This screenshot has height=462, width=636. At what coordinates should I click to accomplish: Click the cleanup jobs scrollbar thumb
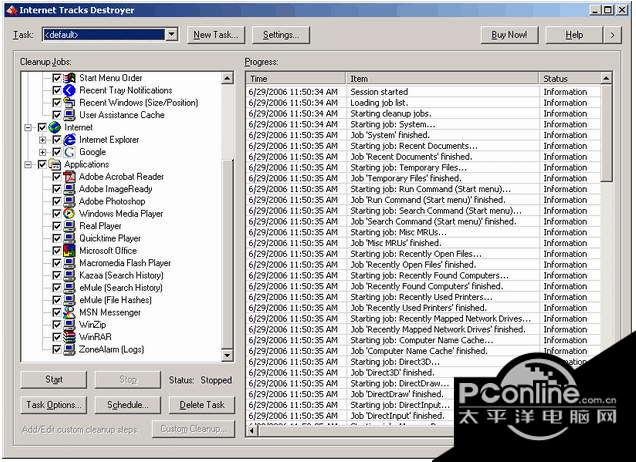(228, 253)
